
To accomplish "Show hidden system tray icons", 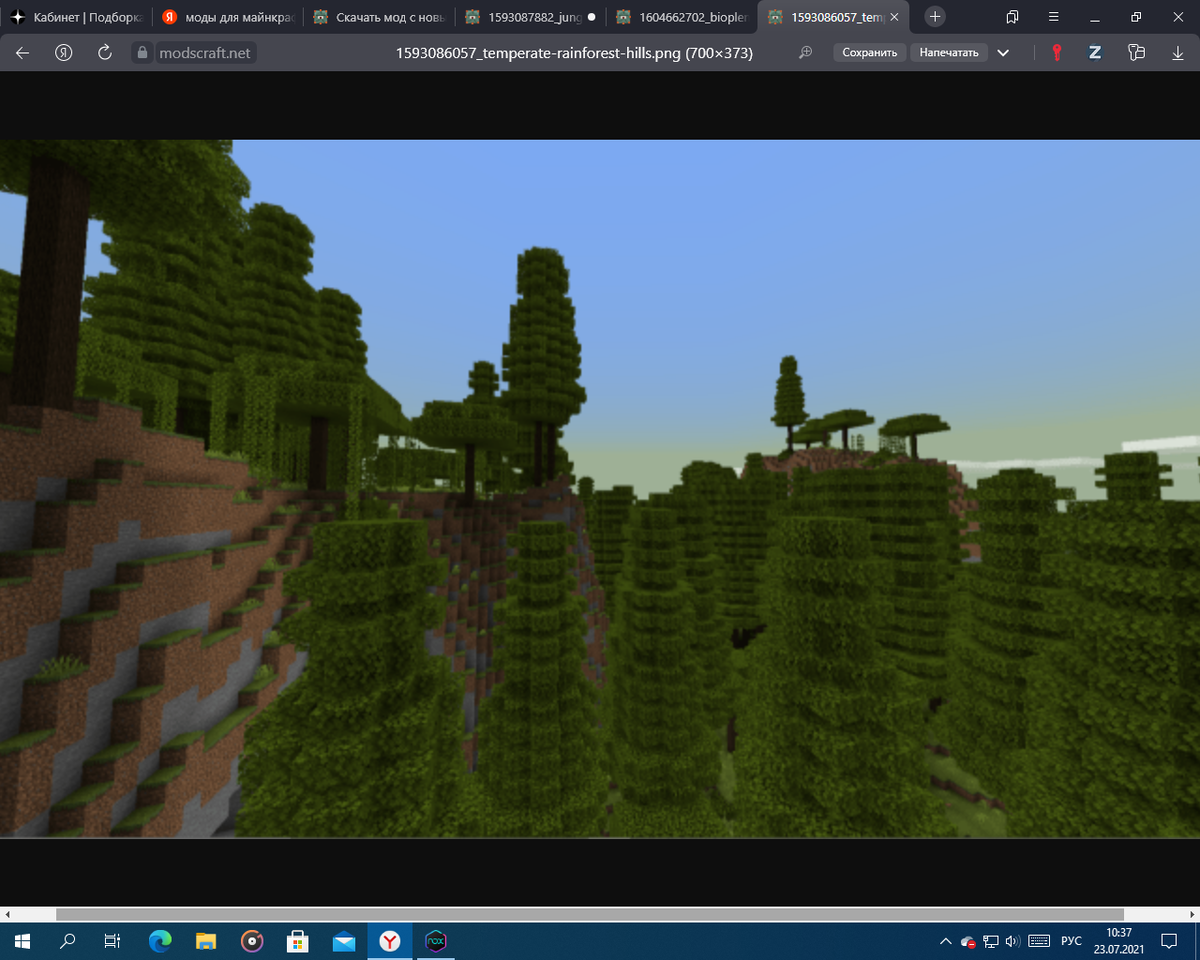I will click(x=946, y=941).
